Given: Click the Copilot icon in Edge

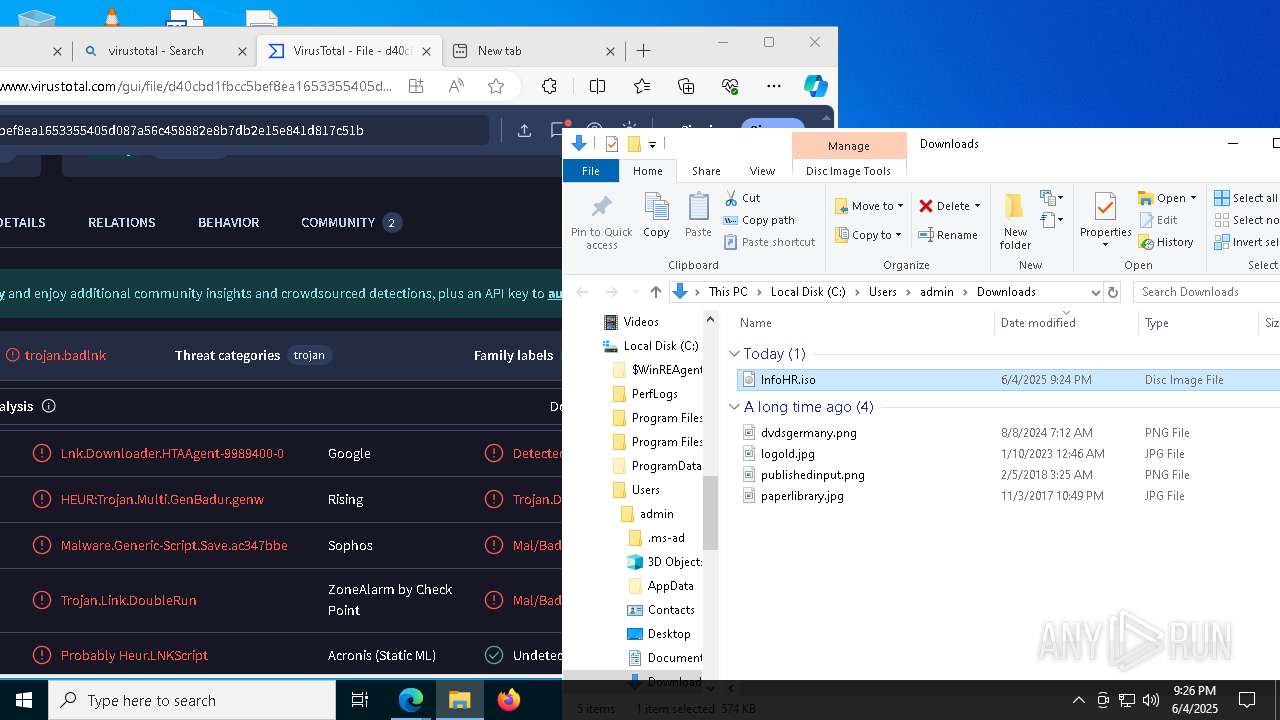Looking at the screenshot, I should (x=816, y=86).
